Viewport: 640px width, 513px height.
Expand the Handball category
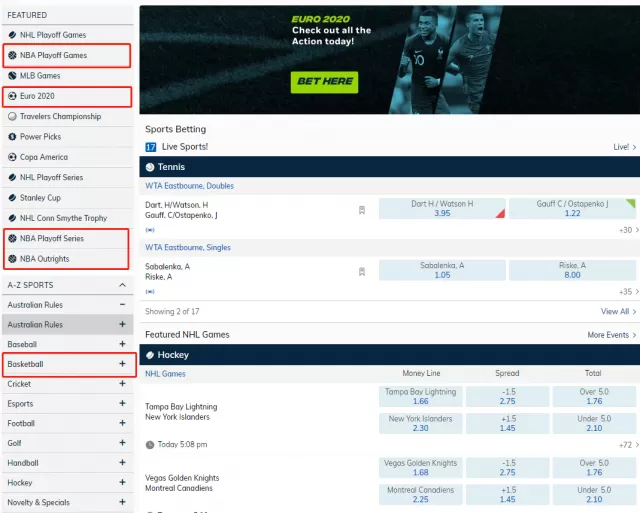[122, 462]
